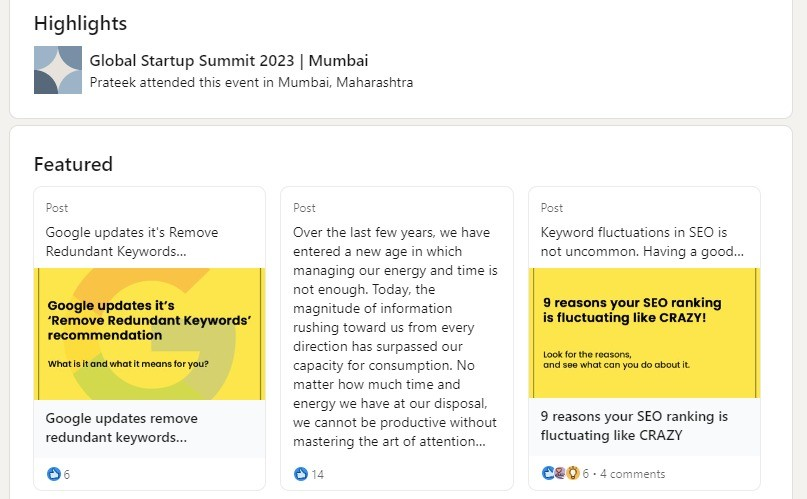Open the '9 reasons your SEO ranking' yellow image

(x=644, y=333)
